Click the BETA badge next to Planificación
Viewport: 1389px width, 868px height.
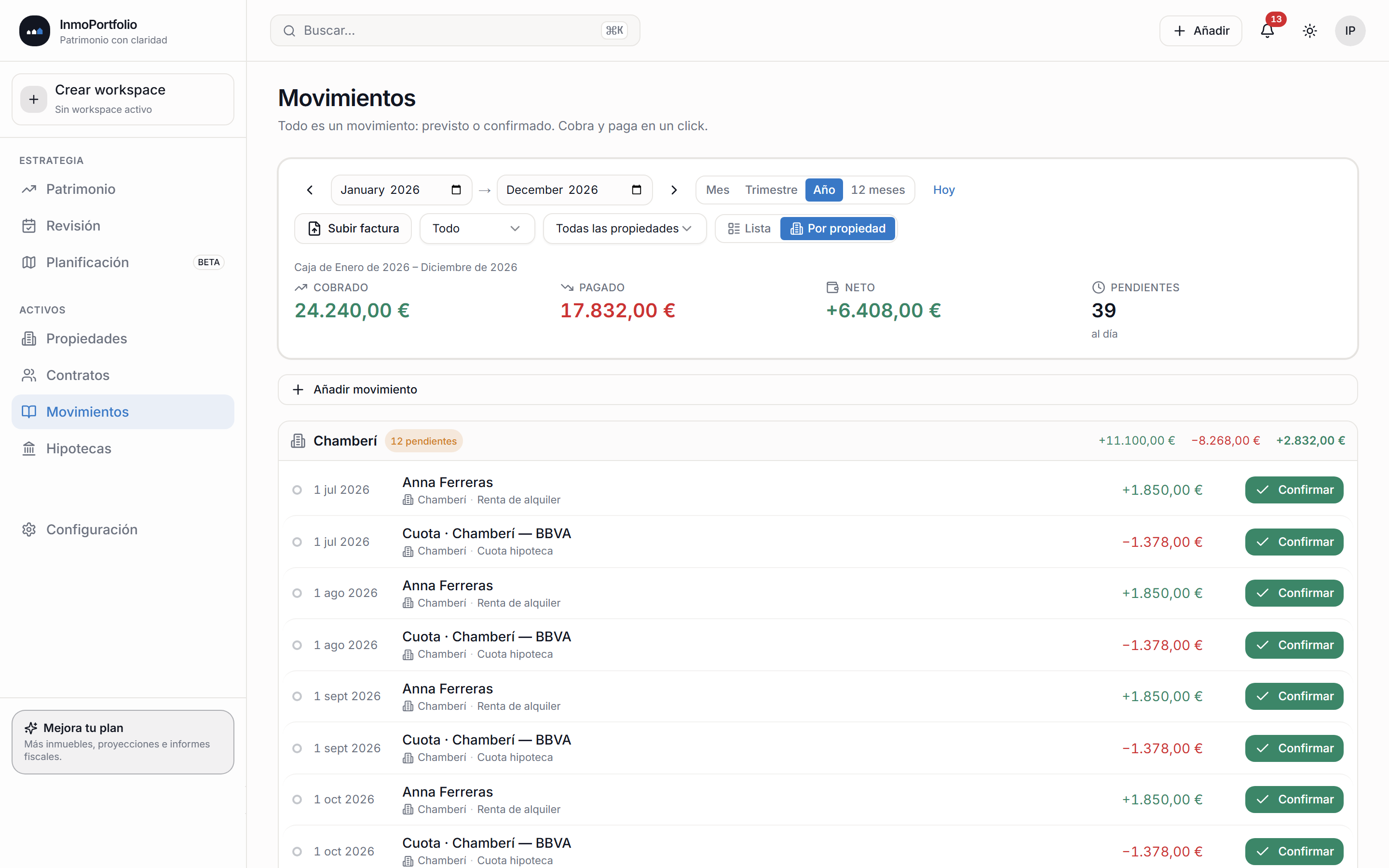[x=208, y=262]
